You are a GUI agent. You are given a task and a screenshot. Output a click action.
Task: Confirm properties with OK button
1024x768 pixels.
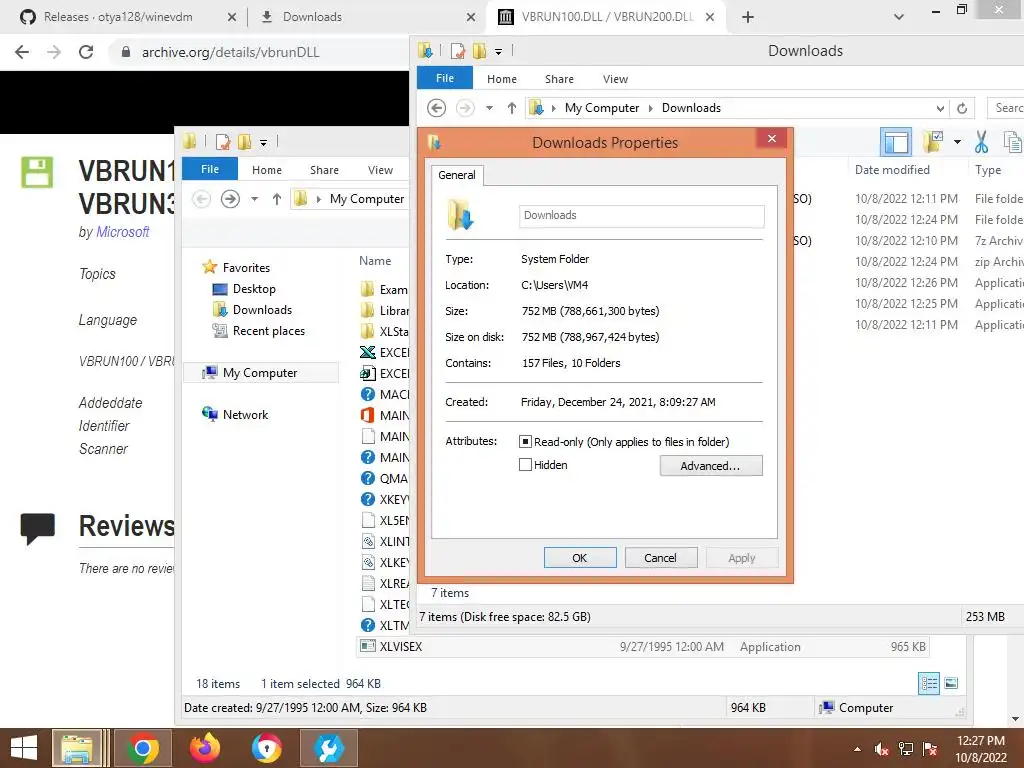(x=580, y=558)
